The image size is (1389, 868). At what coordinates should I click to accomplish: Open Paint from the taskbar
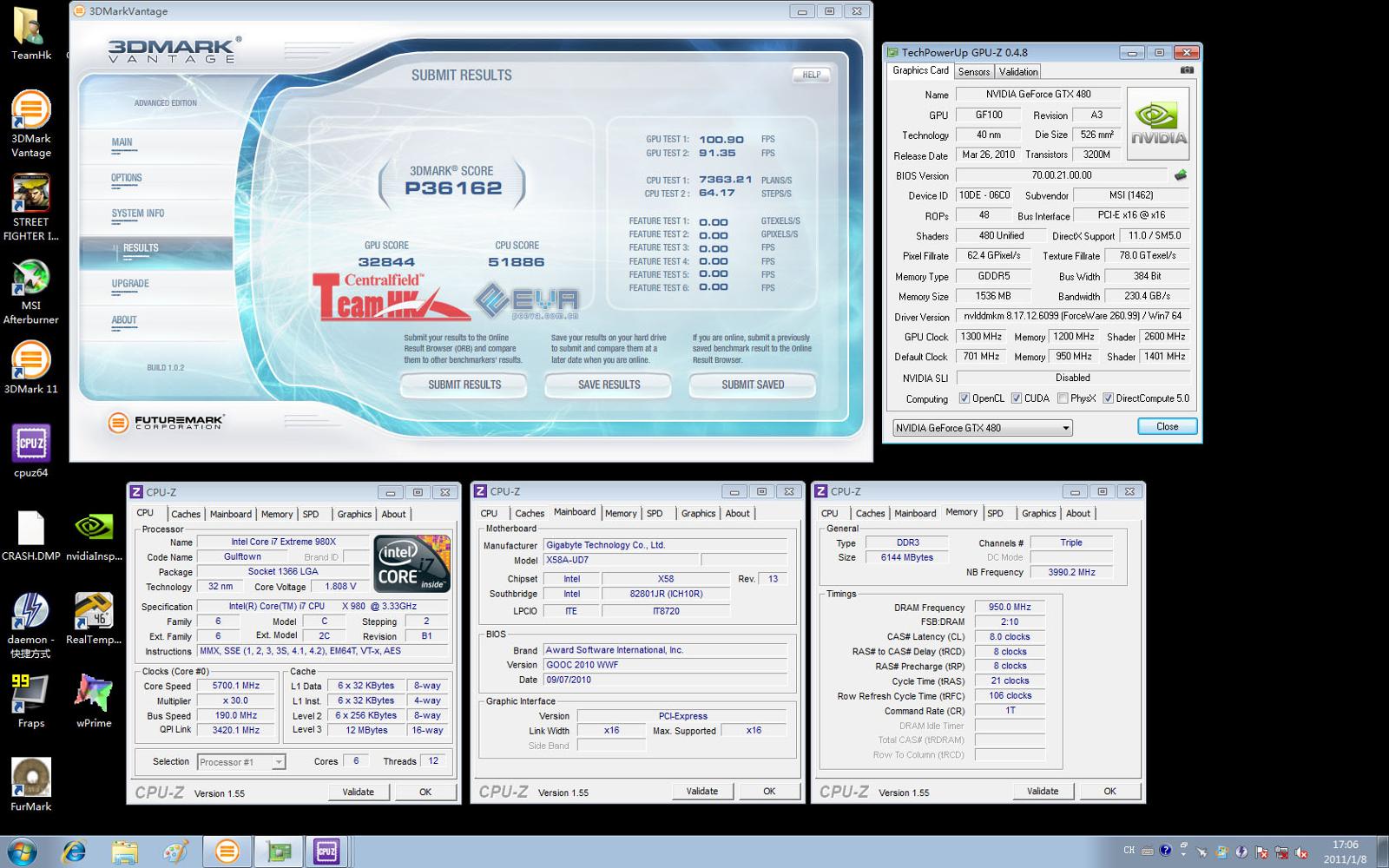[175, 852]
